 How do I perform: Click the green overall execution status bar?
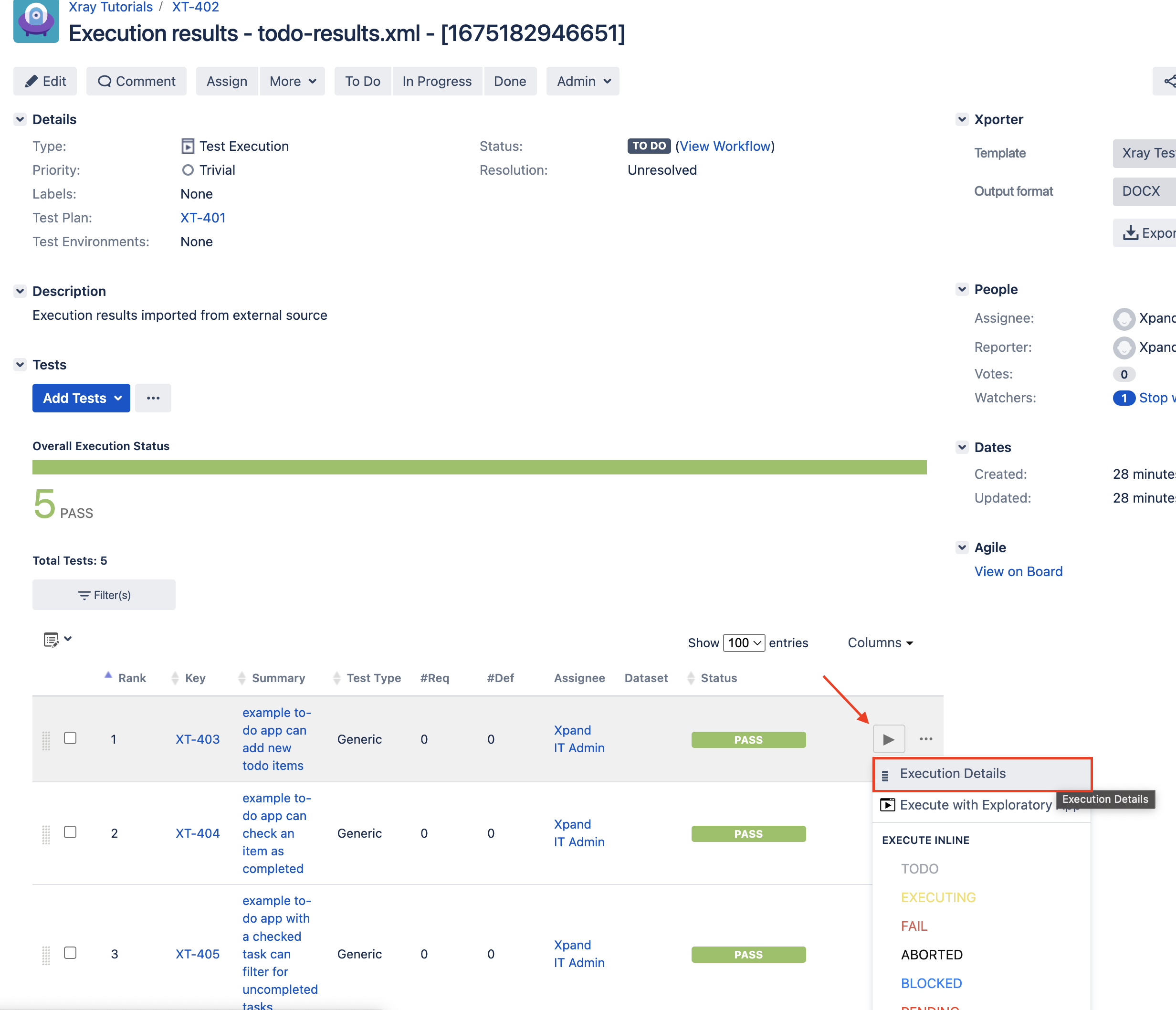point(480,467)
